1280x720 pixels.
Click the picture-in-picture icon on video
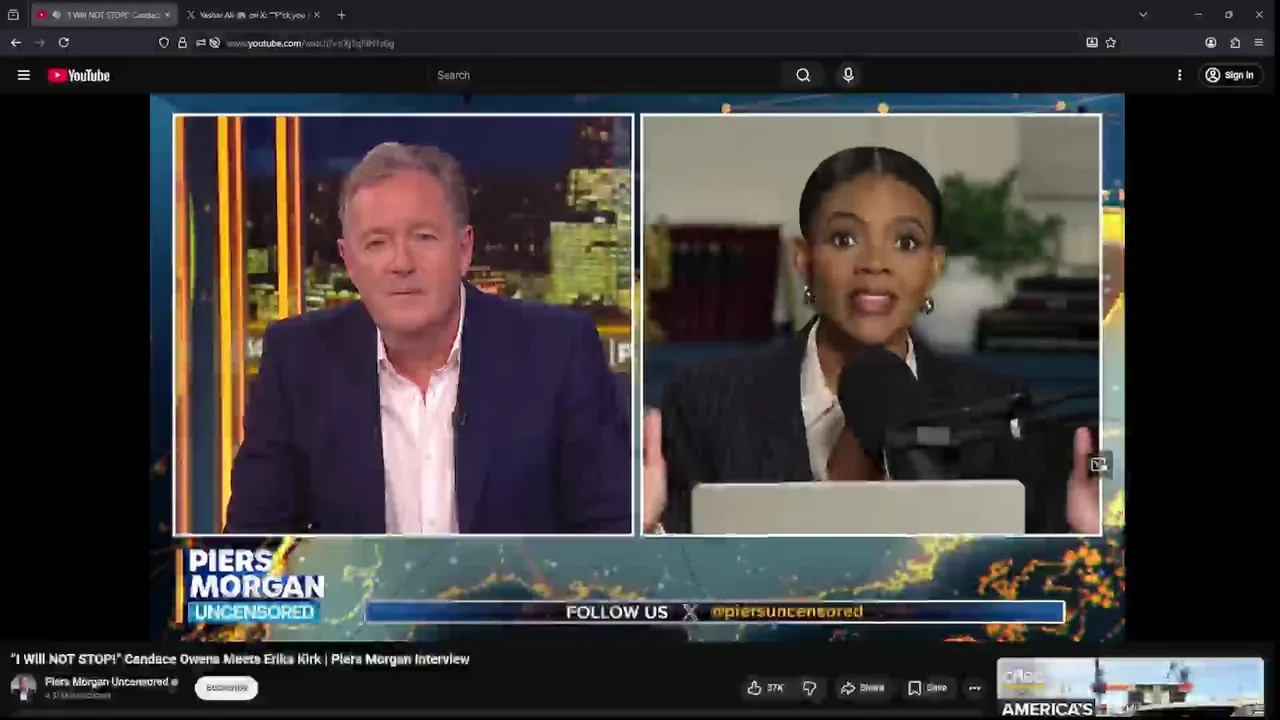coord(1098,464)
